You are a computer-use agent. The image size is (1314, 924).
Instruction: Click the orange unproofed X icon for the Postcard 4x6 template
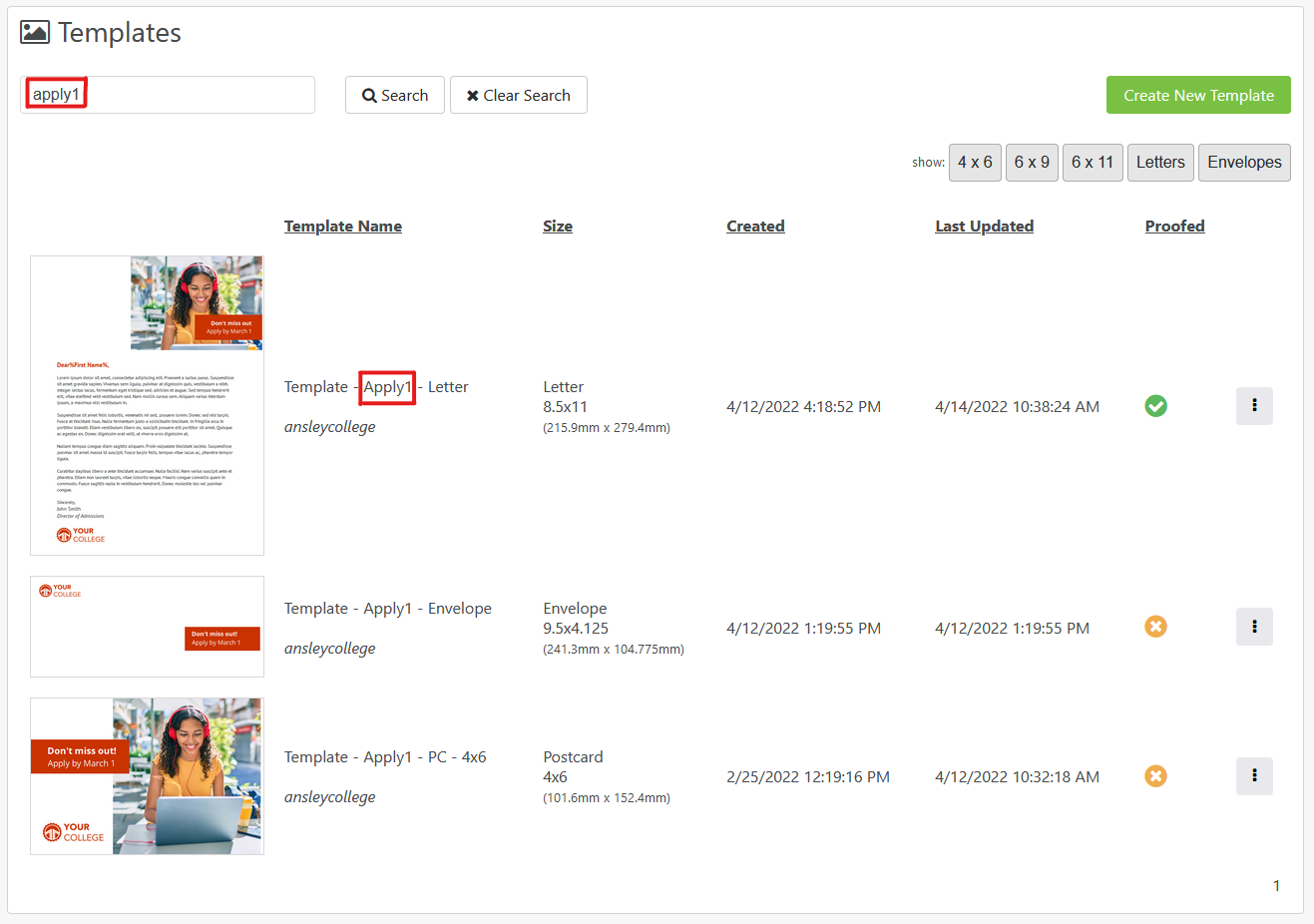[x=1156, y=776]
